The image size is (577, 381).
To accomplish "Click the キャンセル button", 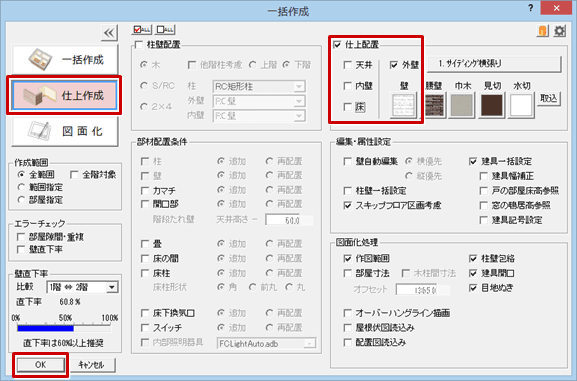I will 91,365.
